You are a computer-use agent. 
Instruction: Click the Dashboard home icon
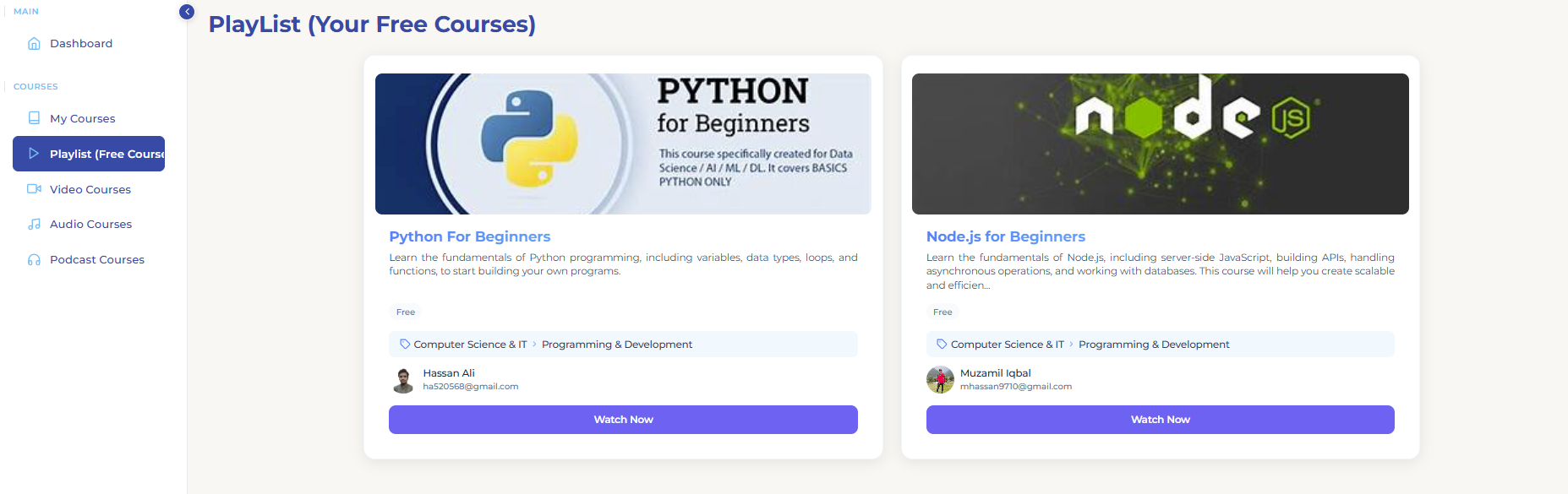point(34,44)
